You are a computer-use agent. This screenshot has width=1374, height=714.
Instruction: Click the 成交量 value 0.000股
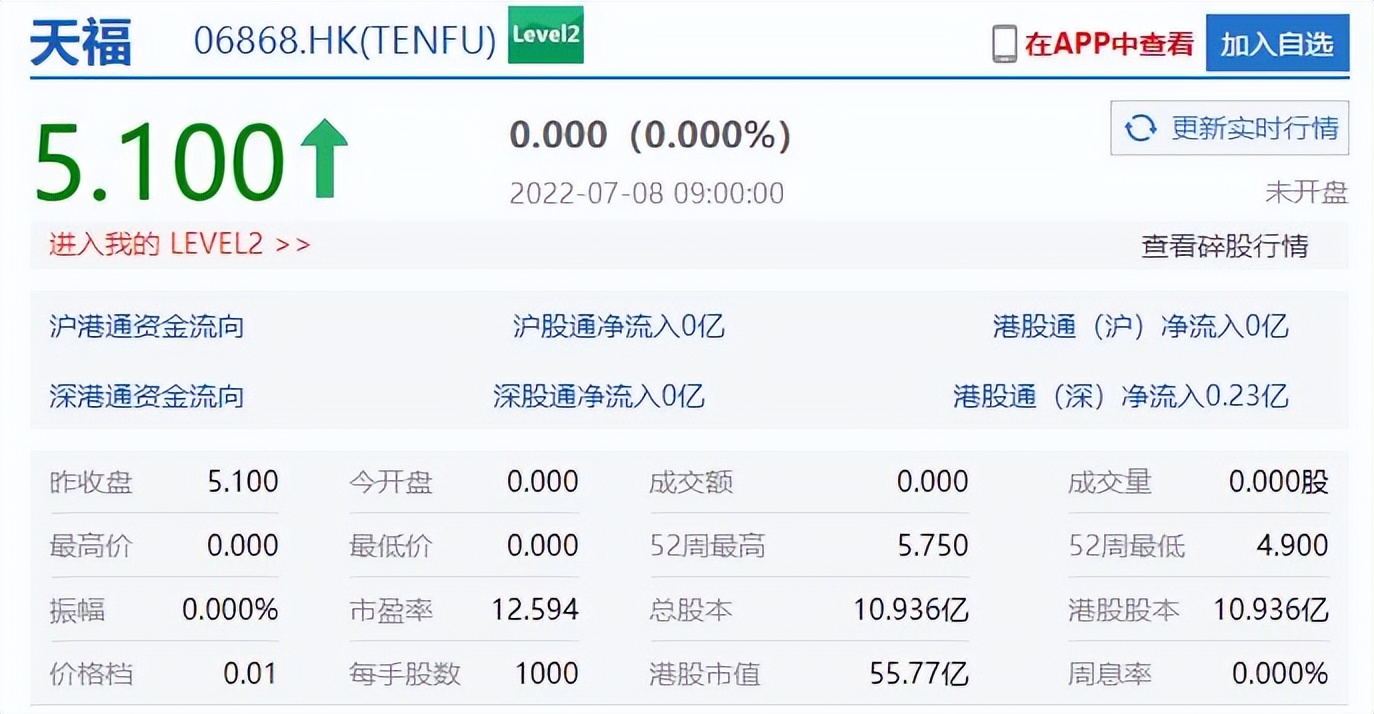click(x=1279, y=482)
